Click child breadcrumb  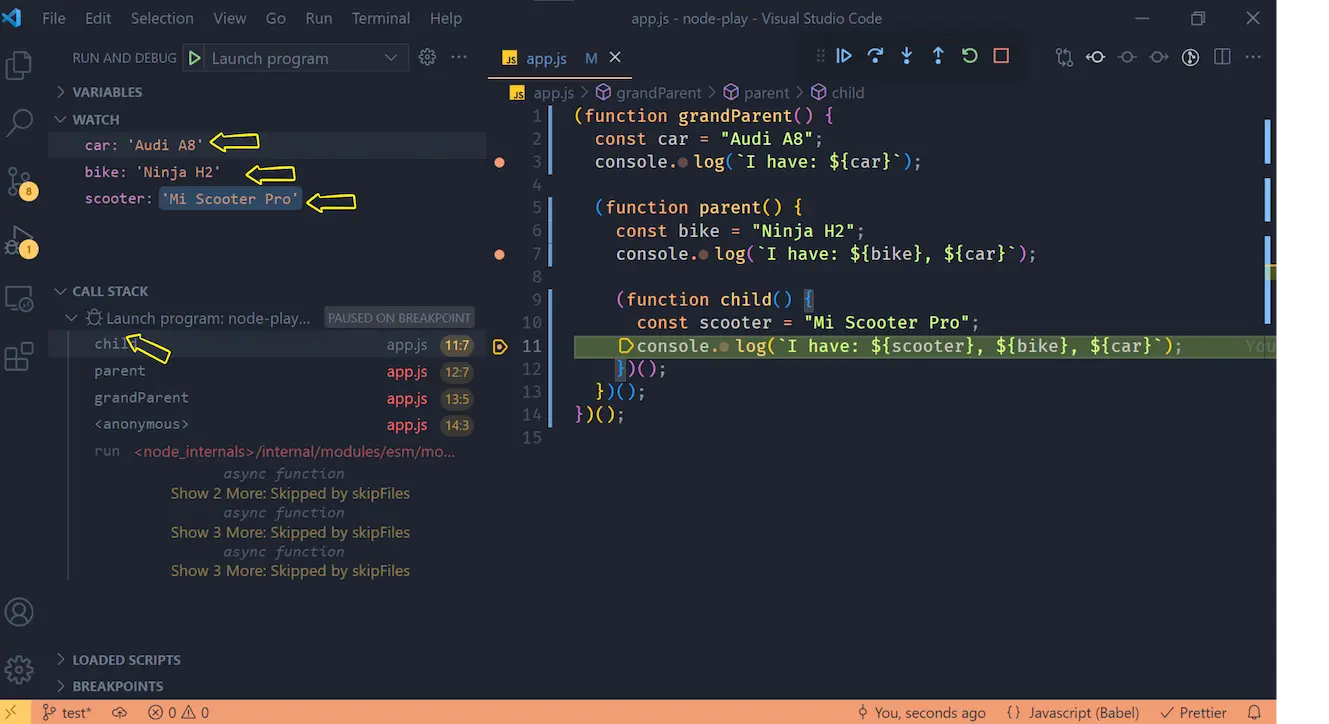click(x=837, y=92)
